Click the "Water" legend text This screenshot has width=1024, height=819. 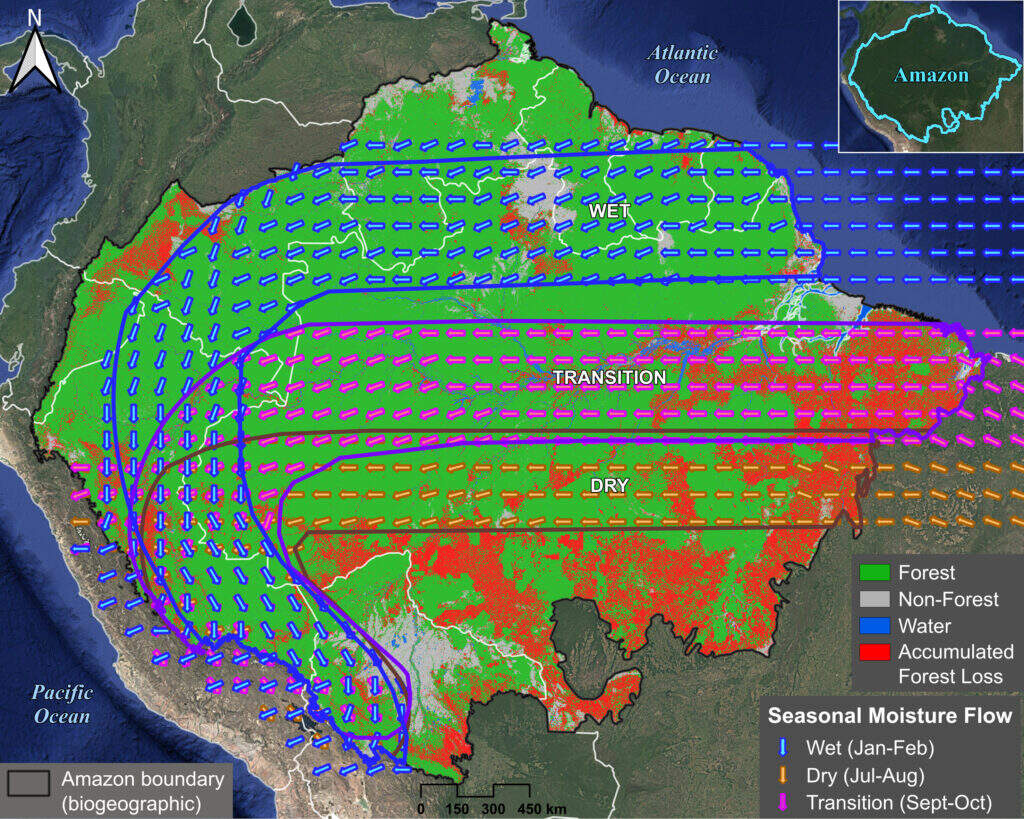coord(924,626)
